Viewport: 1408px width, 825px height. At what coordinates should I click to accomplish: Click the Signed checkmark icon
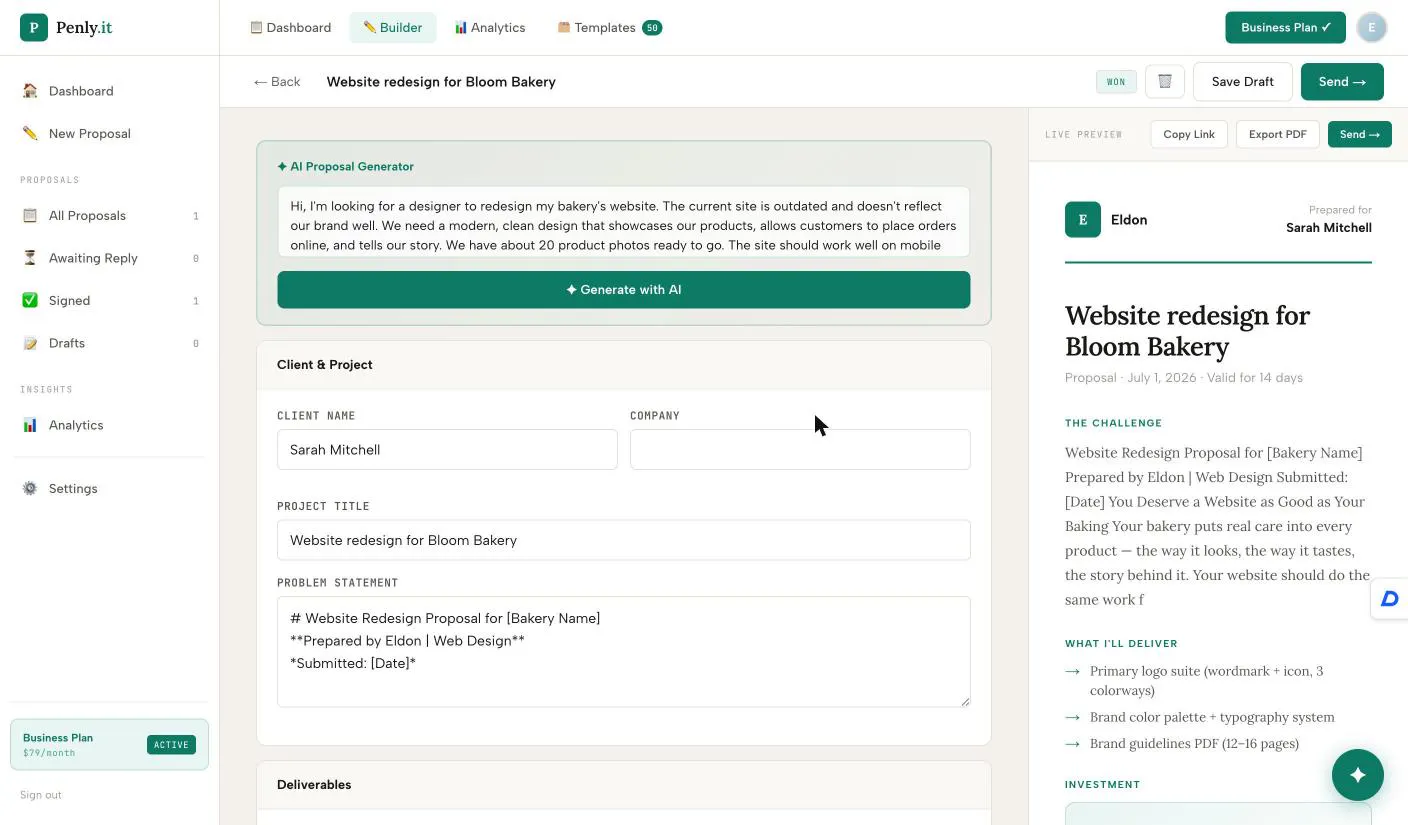pyautogui.click(x=30, y=300)
